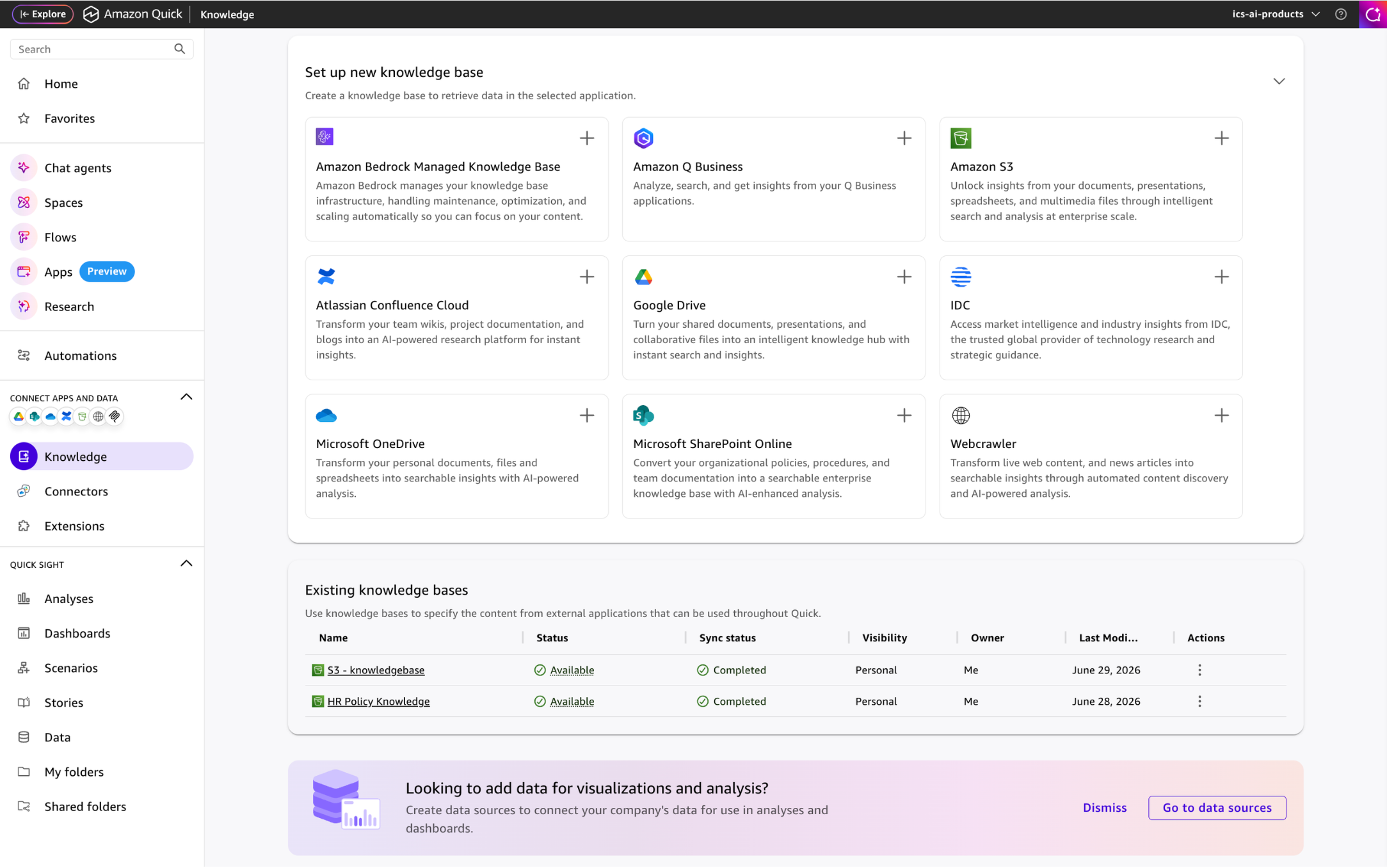The width and height of the screenshot is (1387, 868).
Task: Click plus icon on Amazon S3 card
Action: tap(1221, 138)
